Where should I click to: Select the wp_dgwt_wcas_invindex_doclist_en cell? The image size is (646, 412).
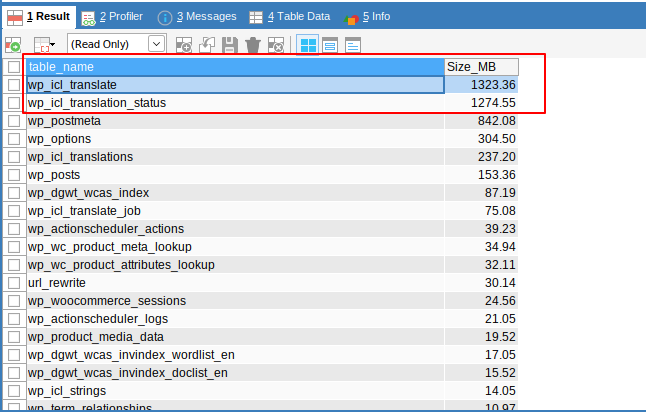(x=235, y=372)
